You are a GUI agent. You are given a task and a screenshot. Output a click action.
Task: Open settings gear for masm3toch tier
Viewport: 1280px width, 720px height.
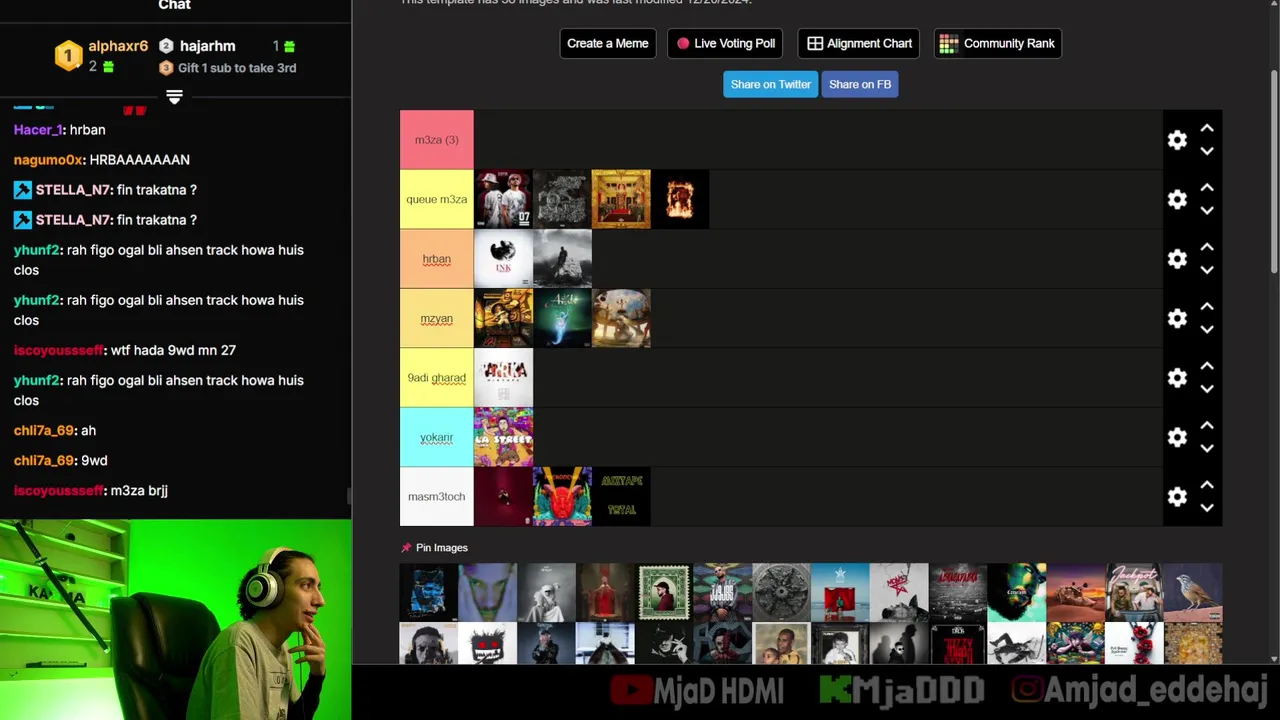tap(1177, 497)
